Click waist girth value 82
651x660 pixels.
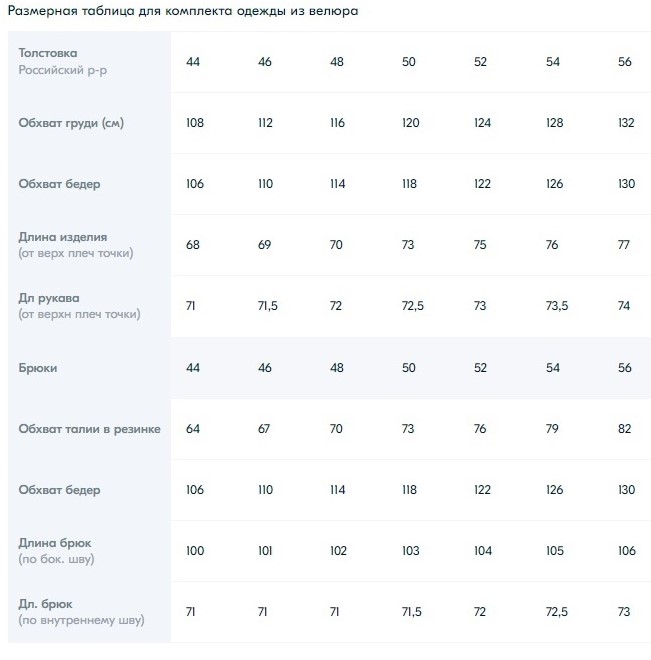(624, 429)
